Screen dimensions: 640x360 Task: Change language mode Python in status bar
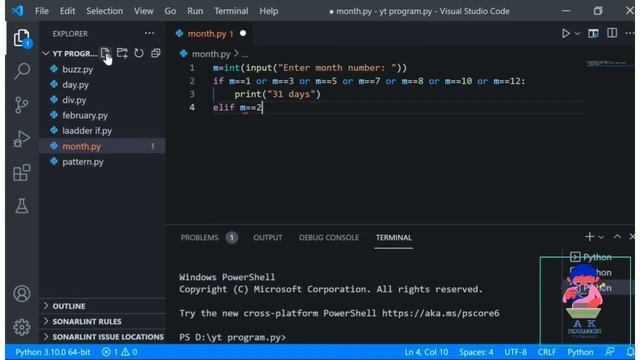click(580, 352)
